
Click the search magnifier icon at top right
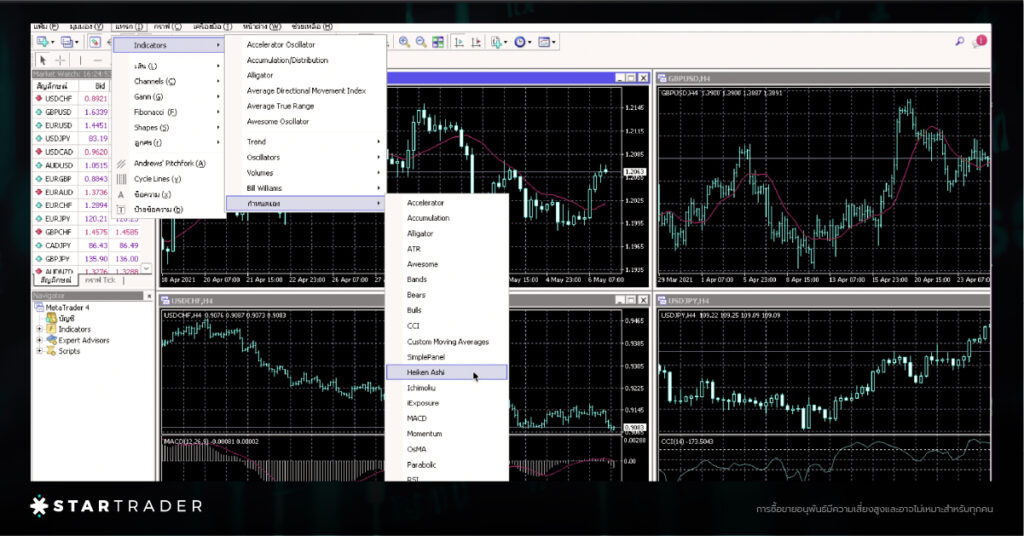tap(959, 41)
